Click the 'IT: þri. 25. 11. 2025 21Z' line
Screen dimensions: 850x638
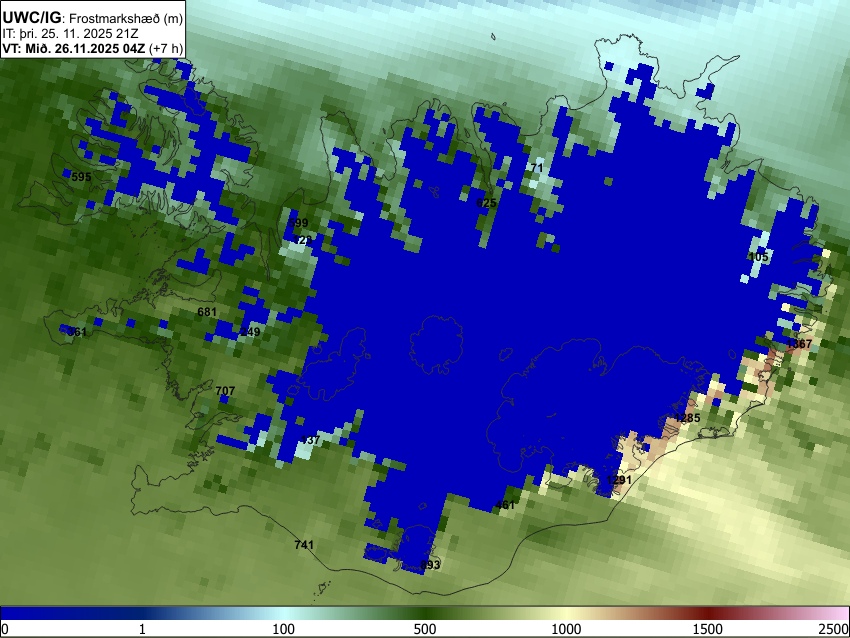coord(70,34)
